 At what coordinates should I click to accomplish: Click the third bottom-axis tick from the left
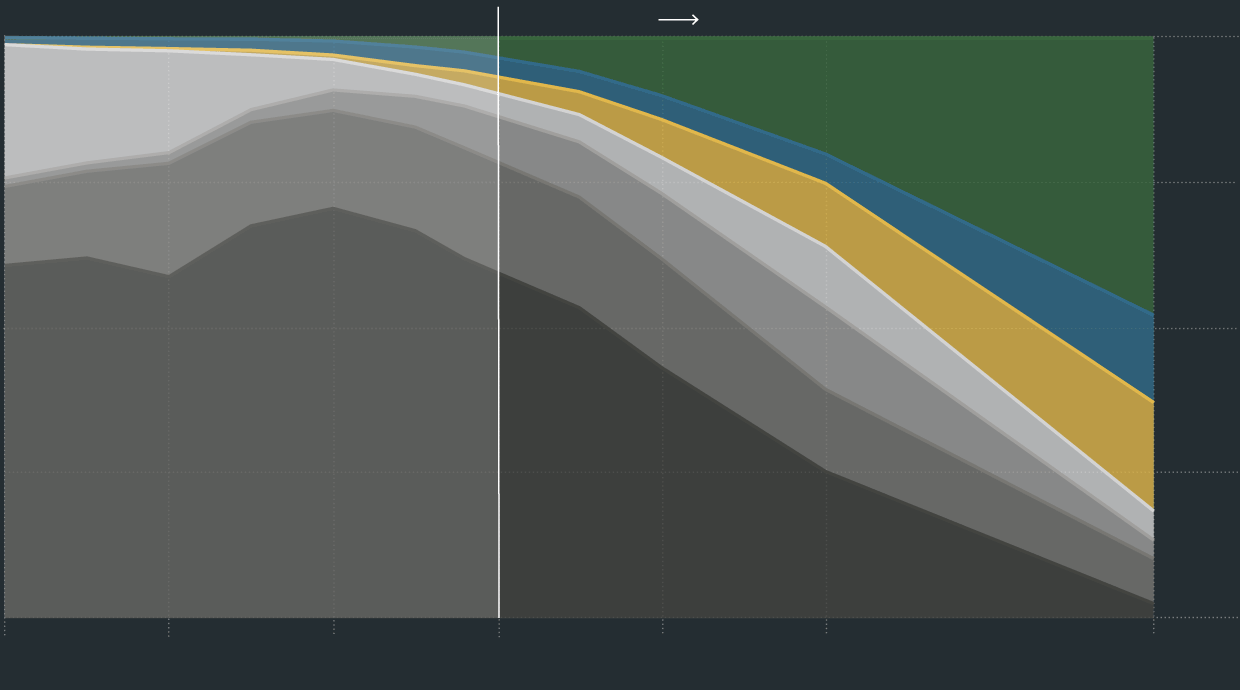334,627
